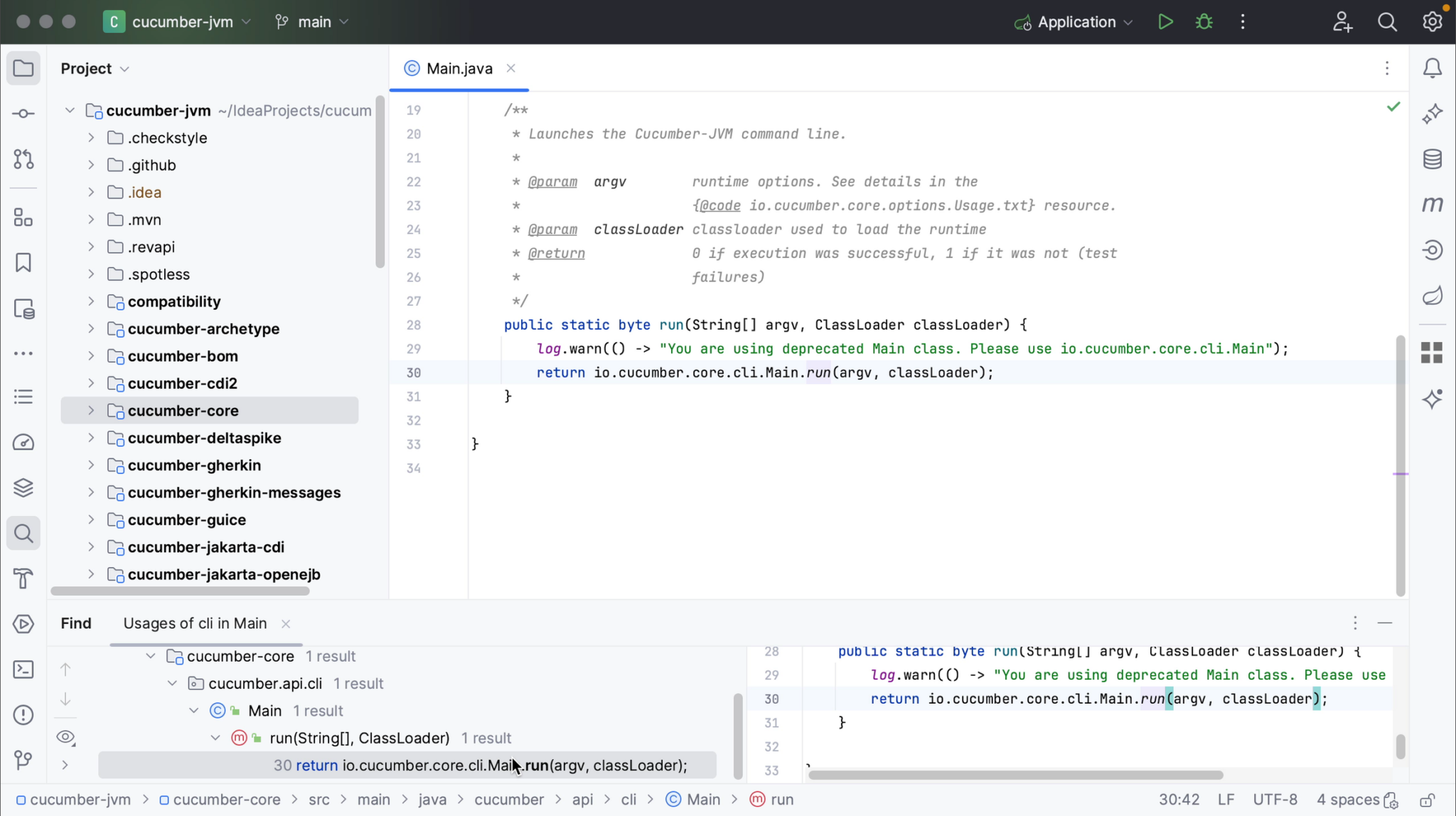The width and height of the screenshot is (1456, 816).
Task: Start debugging with the bug icon
Action: point(1204,22)
